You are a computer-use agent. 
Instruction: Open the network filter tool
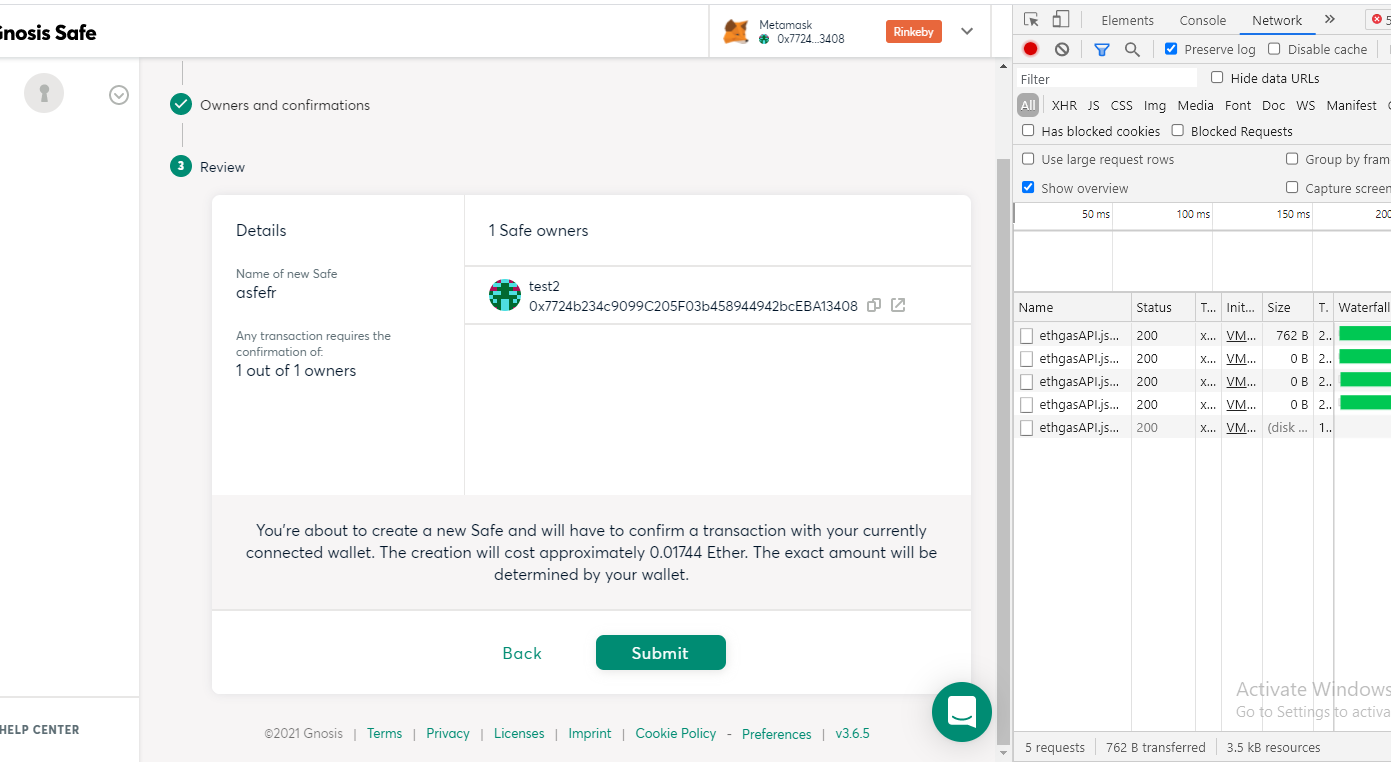(1101, 48)
